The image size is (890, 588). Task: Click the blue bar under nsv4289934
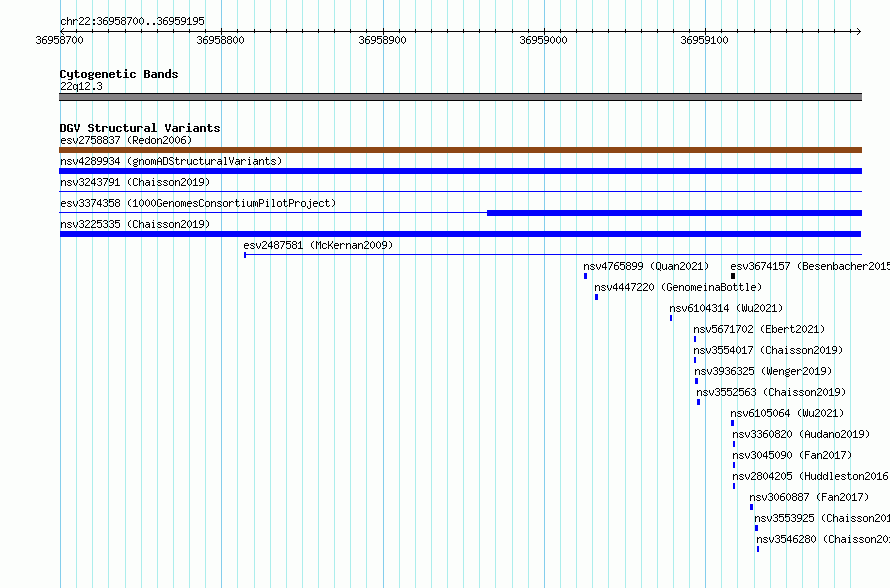click(460, 171)
